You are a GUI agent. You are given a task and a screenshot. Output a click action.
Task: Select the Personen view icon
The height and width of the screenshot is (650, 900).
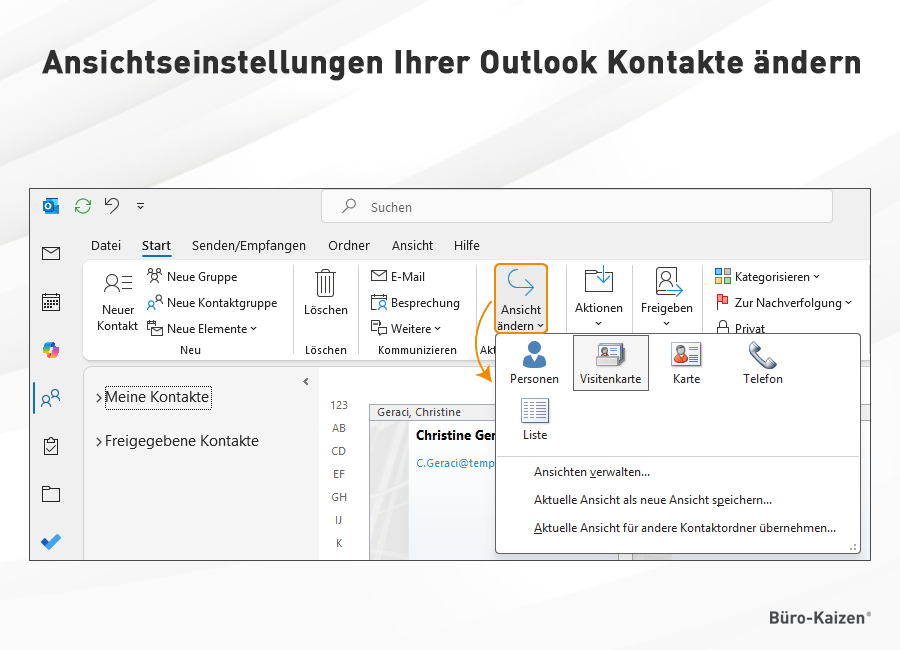(x=534, y=356)
